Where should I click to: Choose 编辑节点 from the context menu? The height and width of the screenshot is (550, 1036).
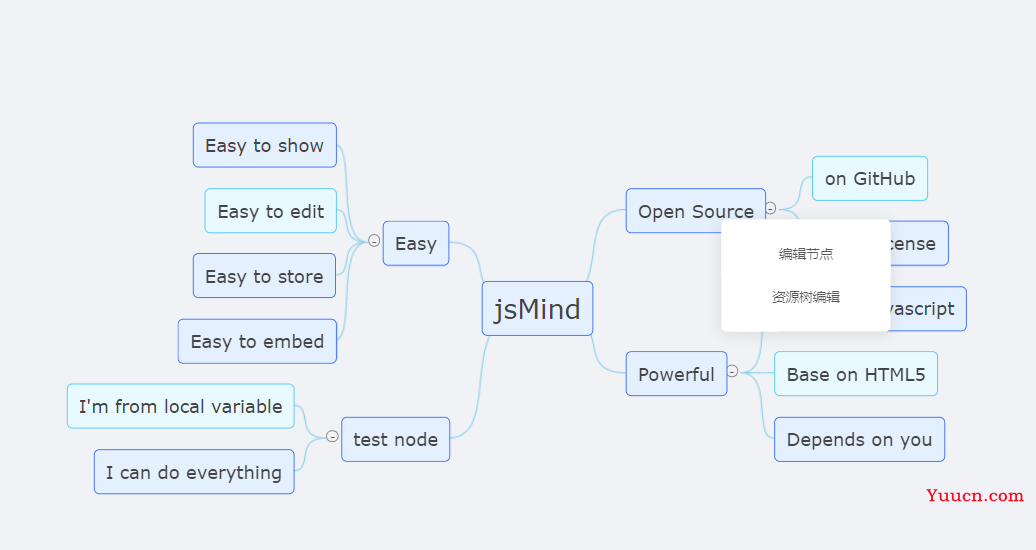click(x=805, y=254)
